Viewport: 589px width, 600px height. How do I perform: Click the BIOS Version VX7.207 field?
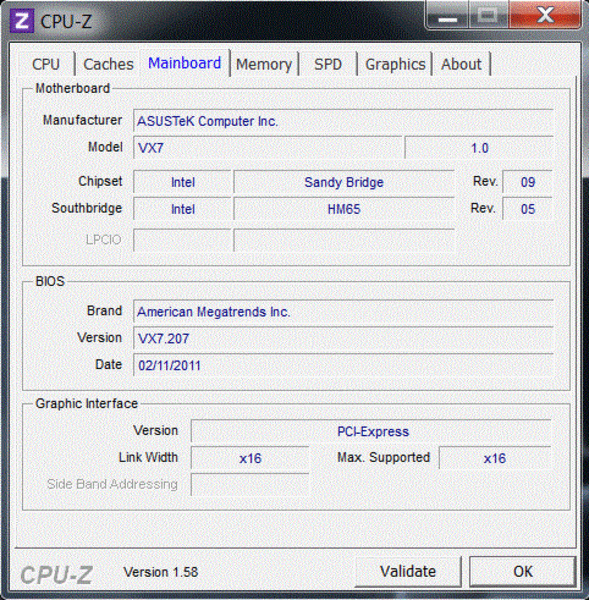(x=343, y=338)
